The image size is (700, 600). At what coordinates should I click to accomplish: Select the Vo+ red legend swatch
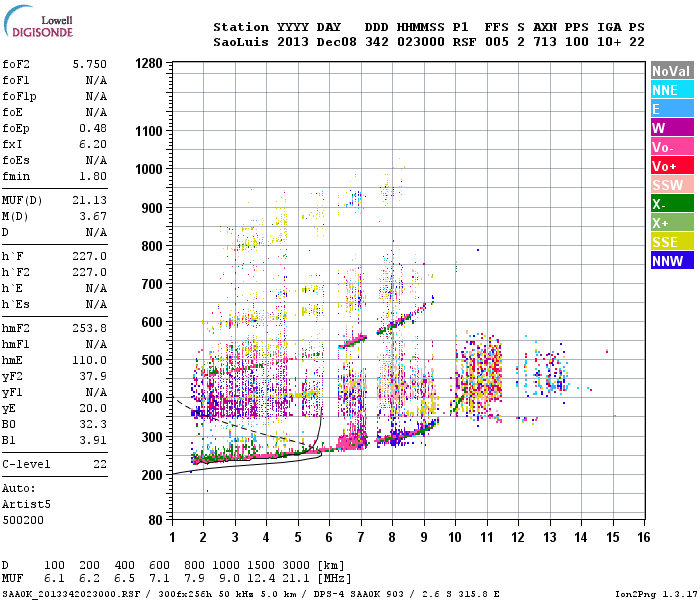click(x=672, y=166)
